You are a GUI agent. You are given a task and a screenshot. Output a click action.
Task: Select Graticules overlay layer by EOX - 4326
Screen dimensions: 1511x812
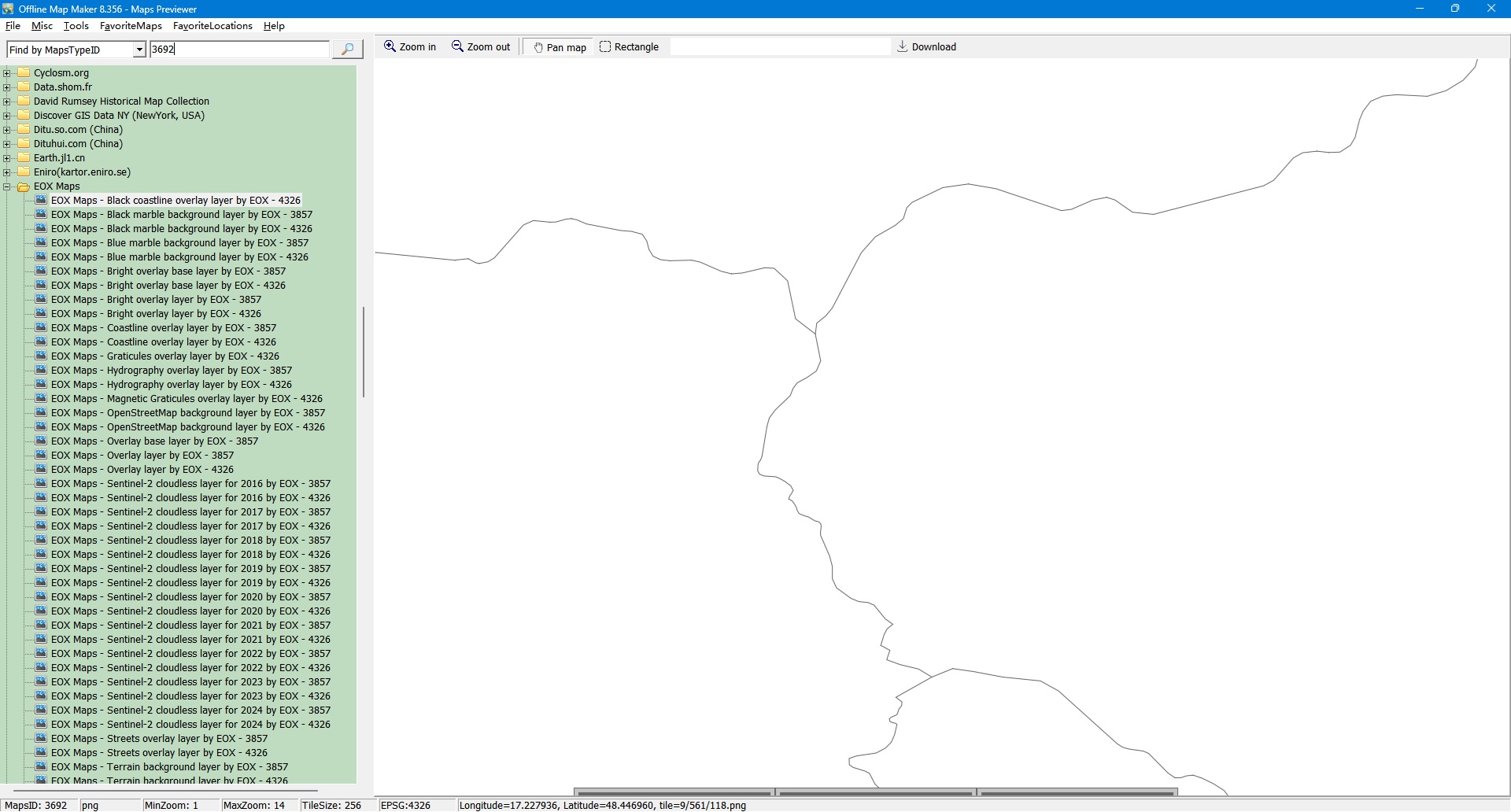(x=192, y=356)
